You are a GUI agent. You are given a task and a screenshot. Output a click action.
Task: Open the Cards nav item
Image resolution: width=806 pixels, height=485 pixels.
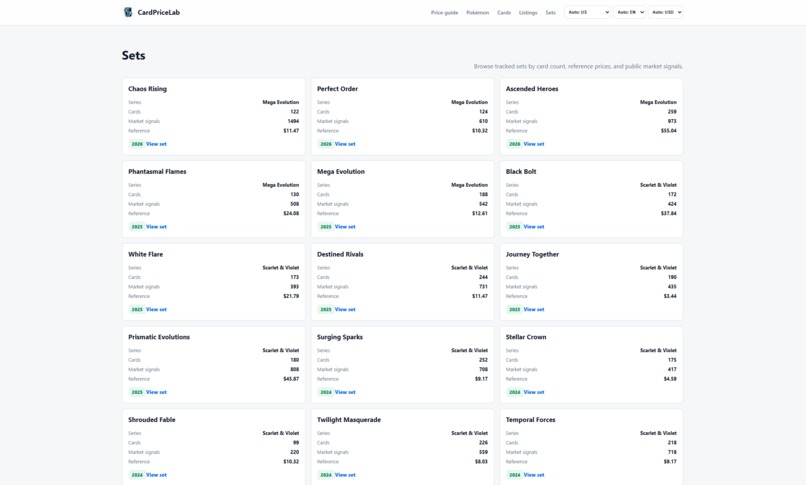504,12
